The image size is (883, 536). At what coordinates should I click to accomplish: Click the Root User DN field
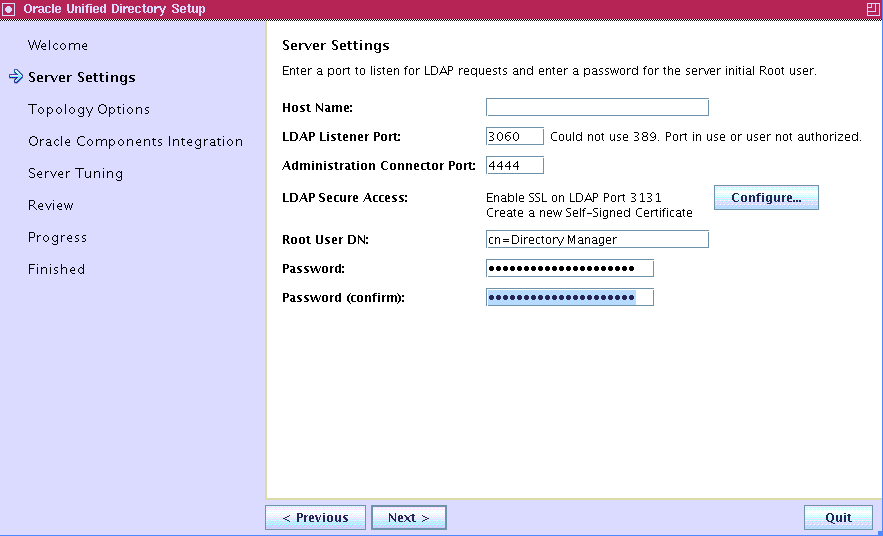[597, 239]
